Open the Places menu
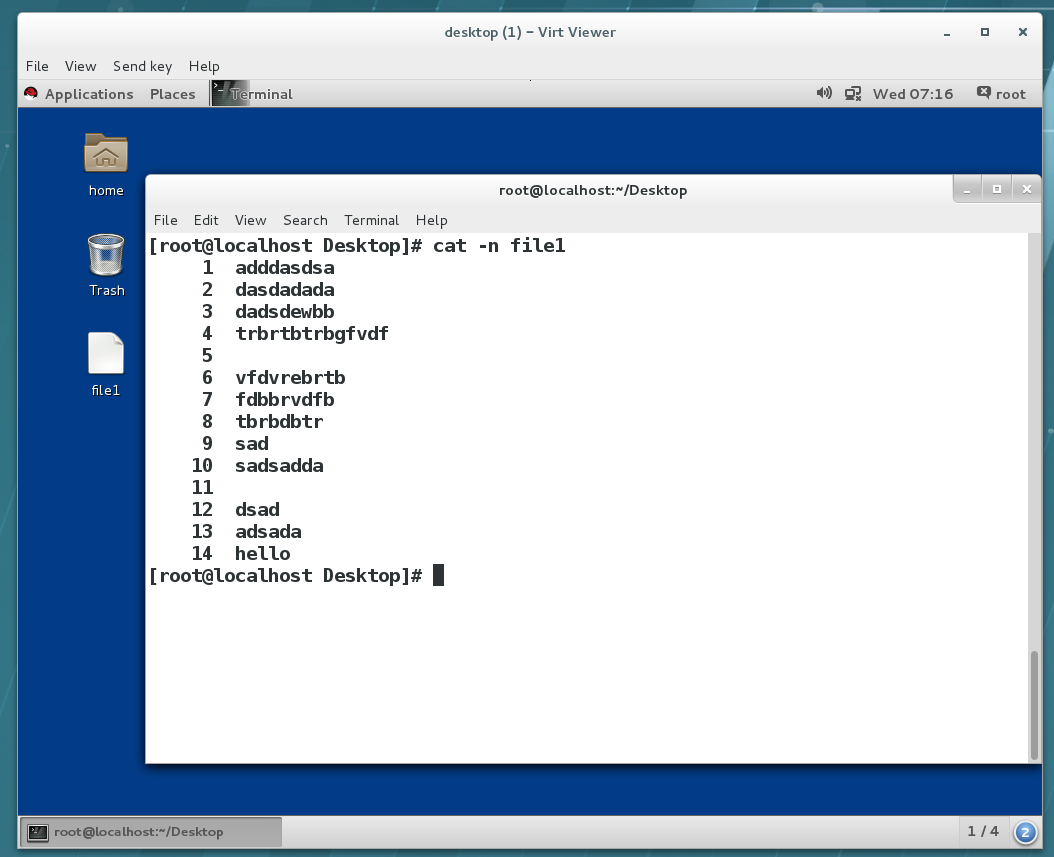The height and width of the screenshot is (857, 1054). [173, 94]
